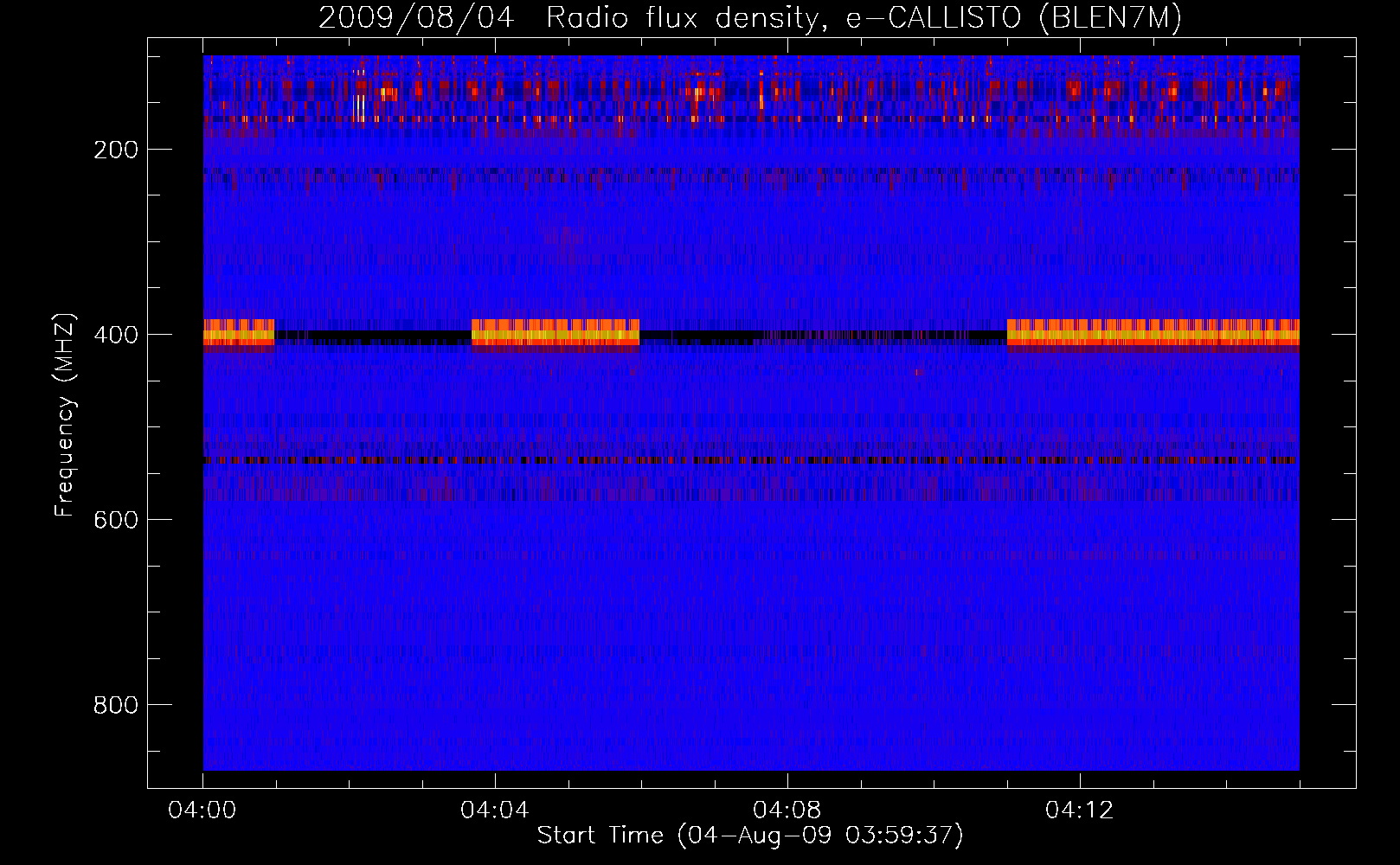Click the "Start Time (04-Aug-09 03:59:37)" axis label

[750, 836]
